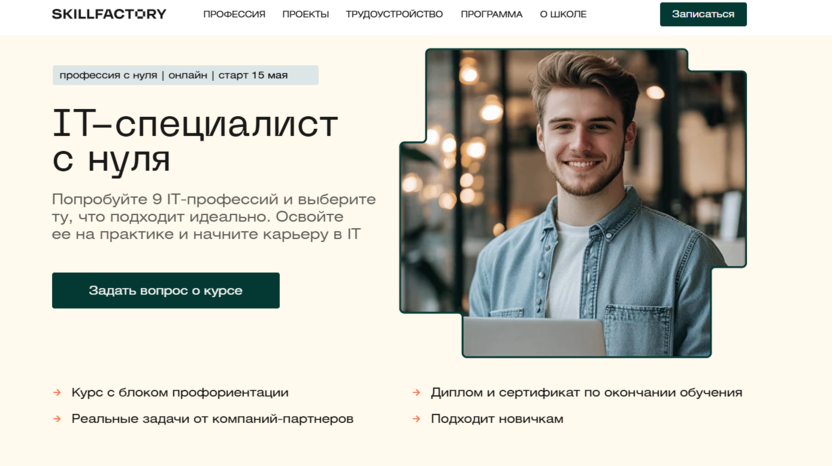
Task: Click the SKILLFACTORY logo
Action: pyautogui.click(x=109, y=14)
